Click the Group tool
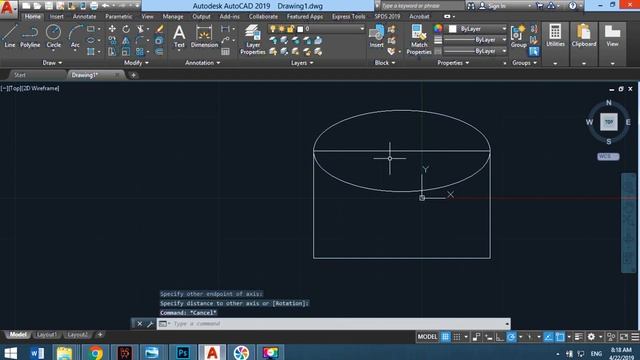Viewport: 640px width, 360px height. point(518,36)
